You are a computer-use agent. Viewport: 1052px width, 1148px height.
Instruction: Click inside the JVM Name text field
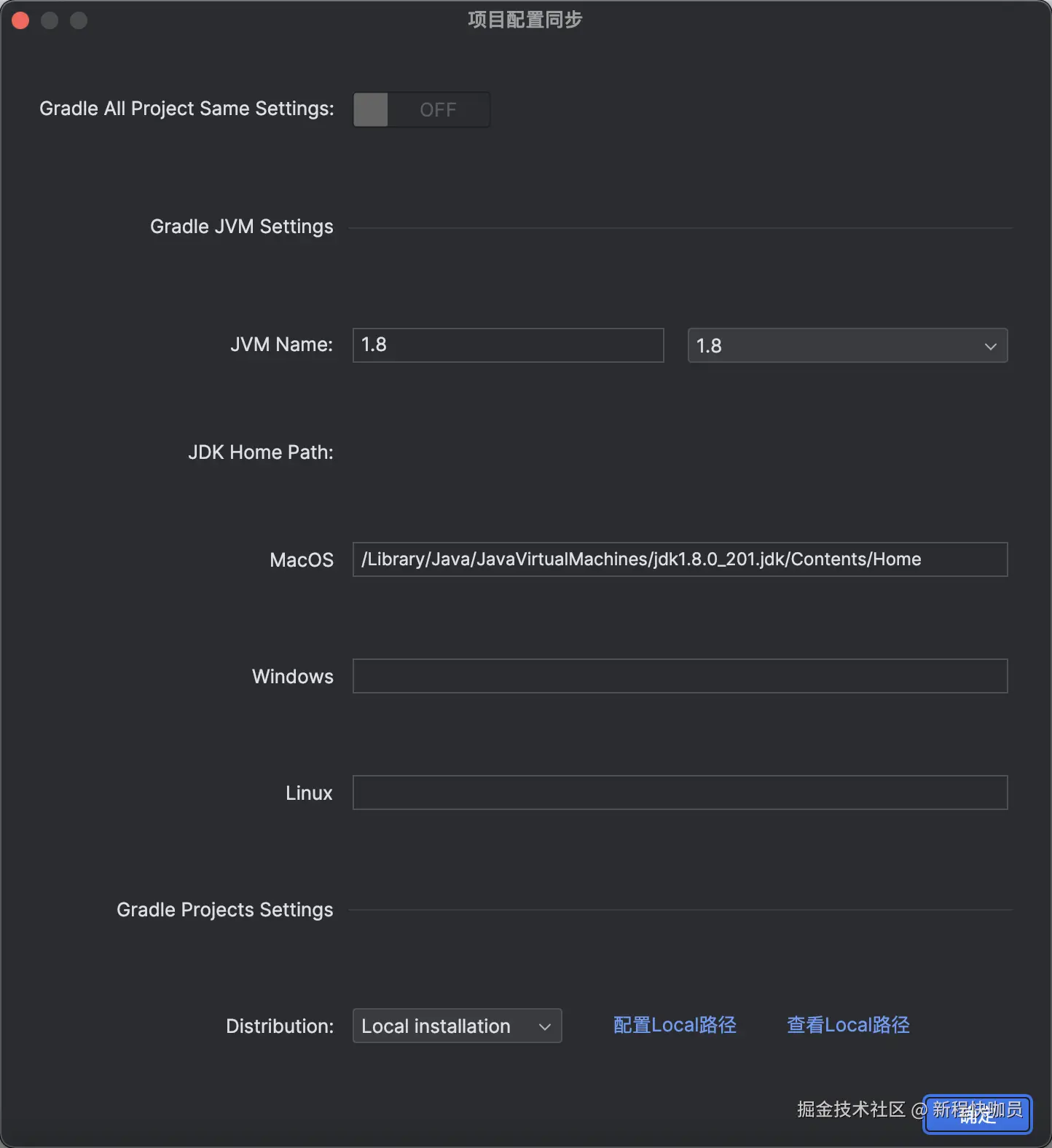508,345
